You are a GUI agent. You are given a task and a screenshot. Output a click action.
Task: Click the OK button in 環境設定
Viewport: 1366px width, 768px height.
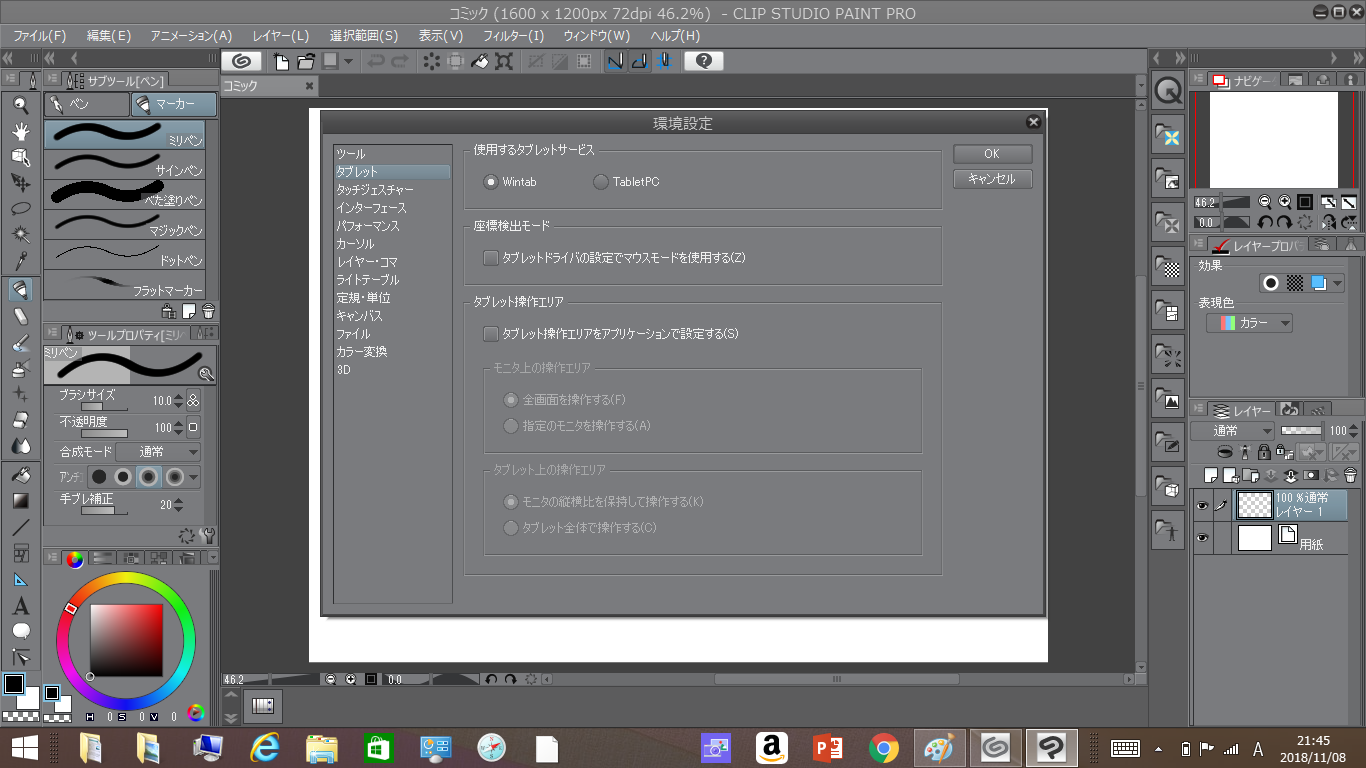(992, 154)
